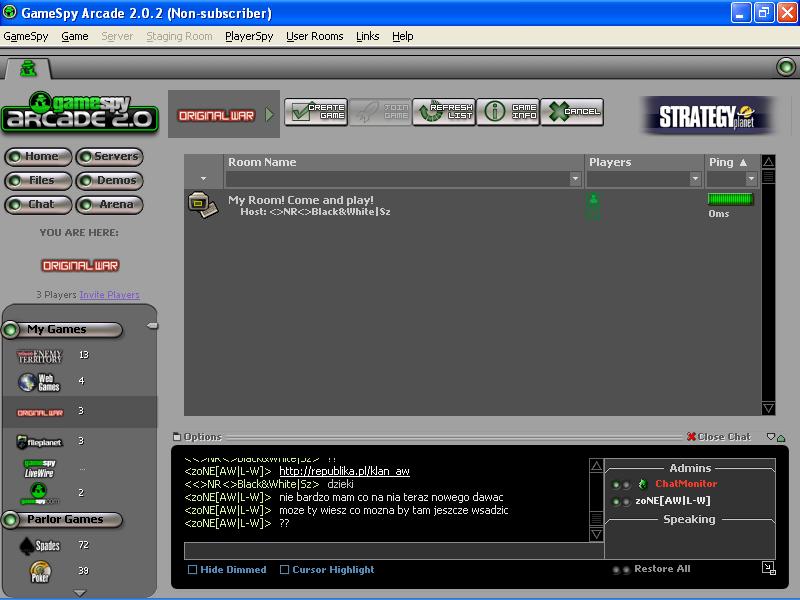This screenshot has width=800, height=600.
Task: Click Restore All
Action: tap(662, 569)
